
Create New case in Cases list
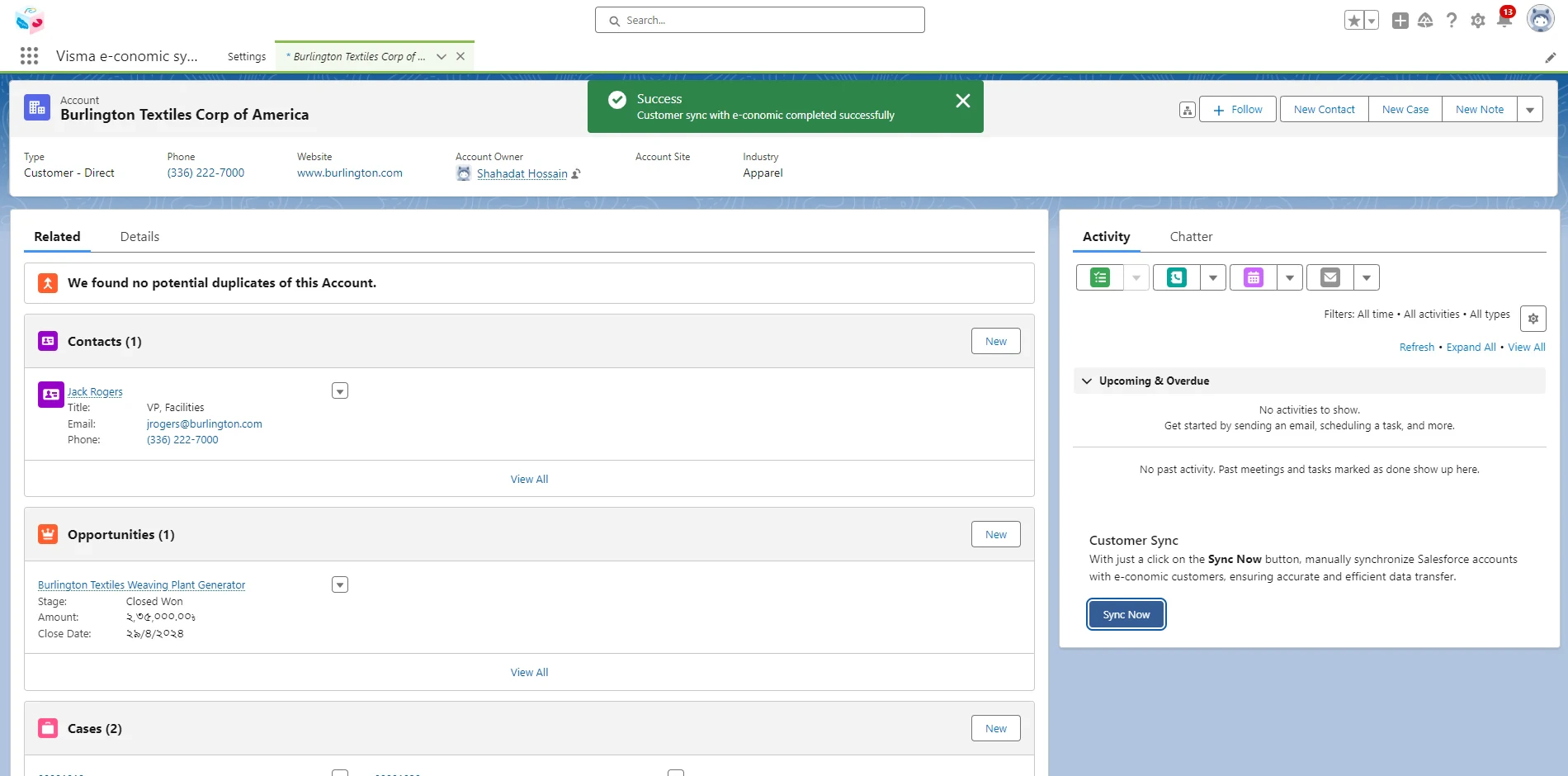tap(995, 728)
